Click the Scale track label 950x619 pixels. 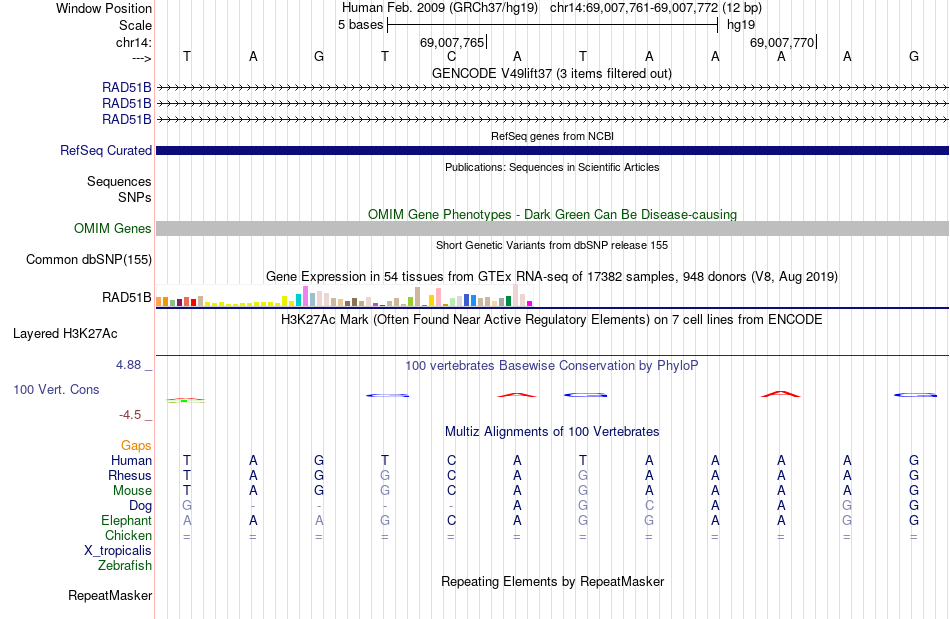(135, 25)
